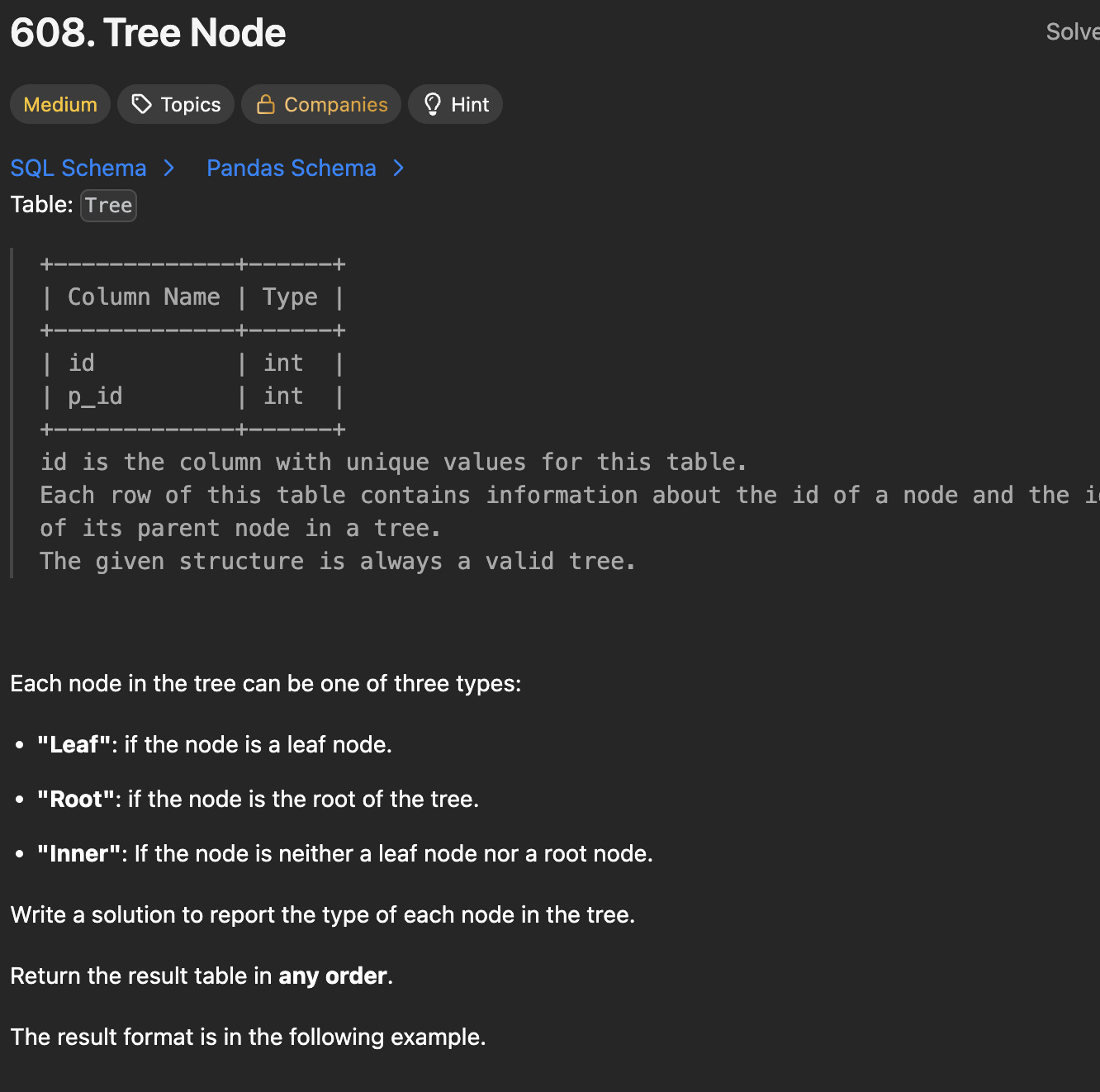This screenshot has width=1100, height=1092.
Task: Click the bold "Root" bullet term
Action: [x=76, y=800]
